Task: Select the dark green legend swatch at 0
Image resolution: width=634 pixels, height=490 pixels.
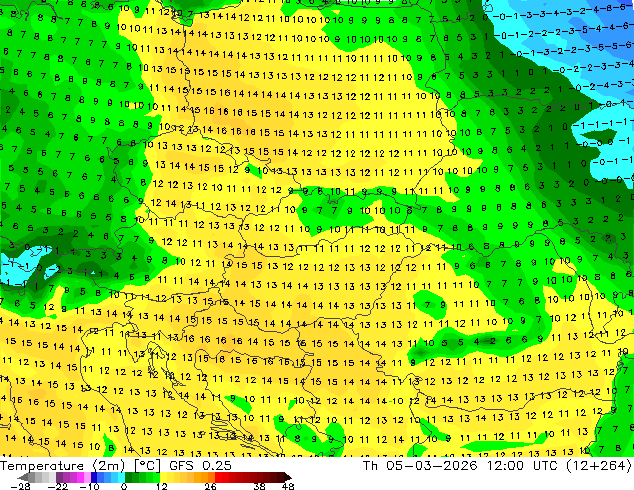Action: coord(129,477)
